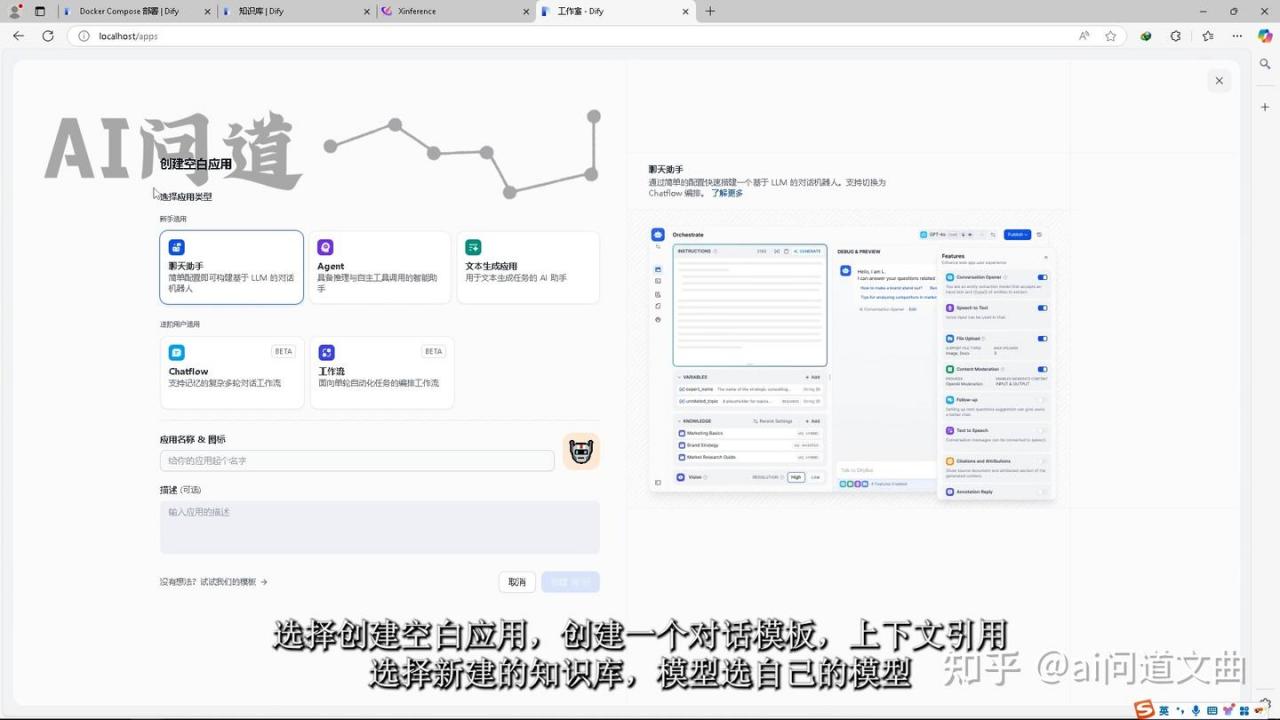The image size is (1280, 720).
Task: Open Copilot in browser toolbar
Action: [x=1265, y=36]
